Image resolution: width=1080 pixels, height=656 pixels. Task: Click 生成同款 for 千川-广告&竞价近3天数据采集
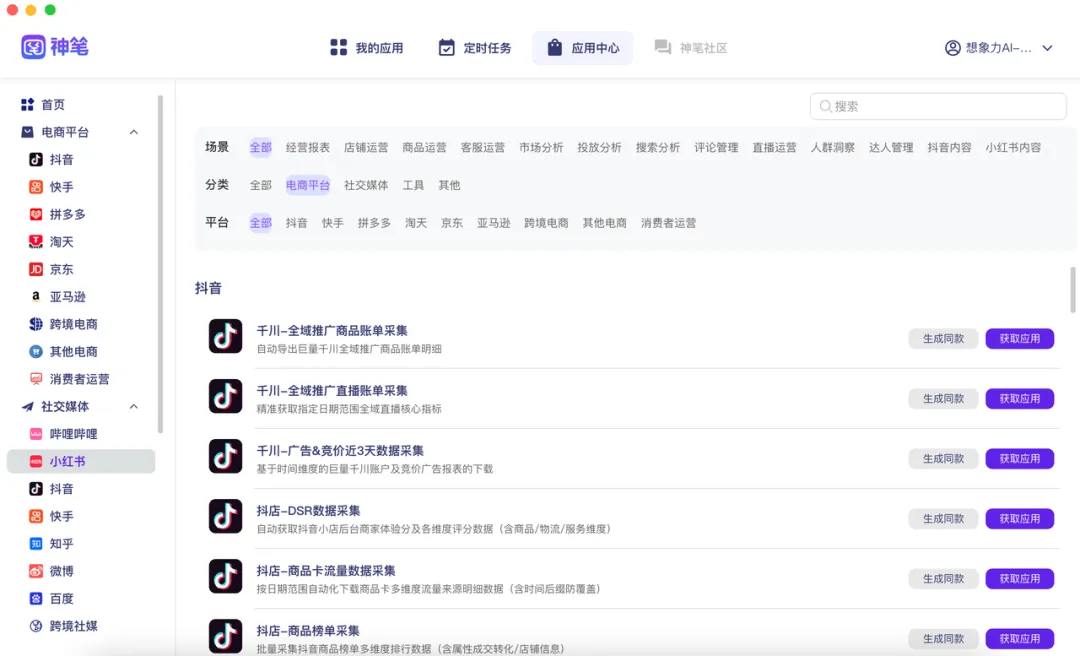point(944,458)
